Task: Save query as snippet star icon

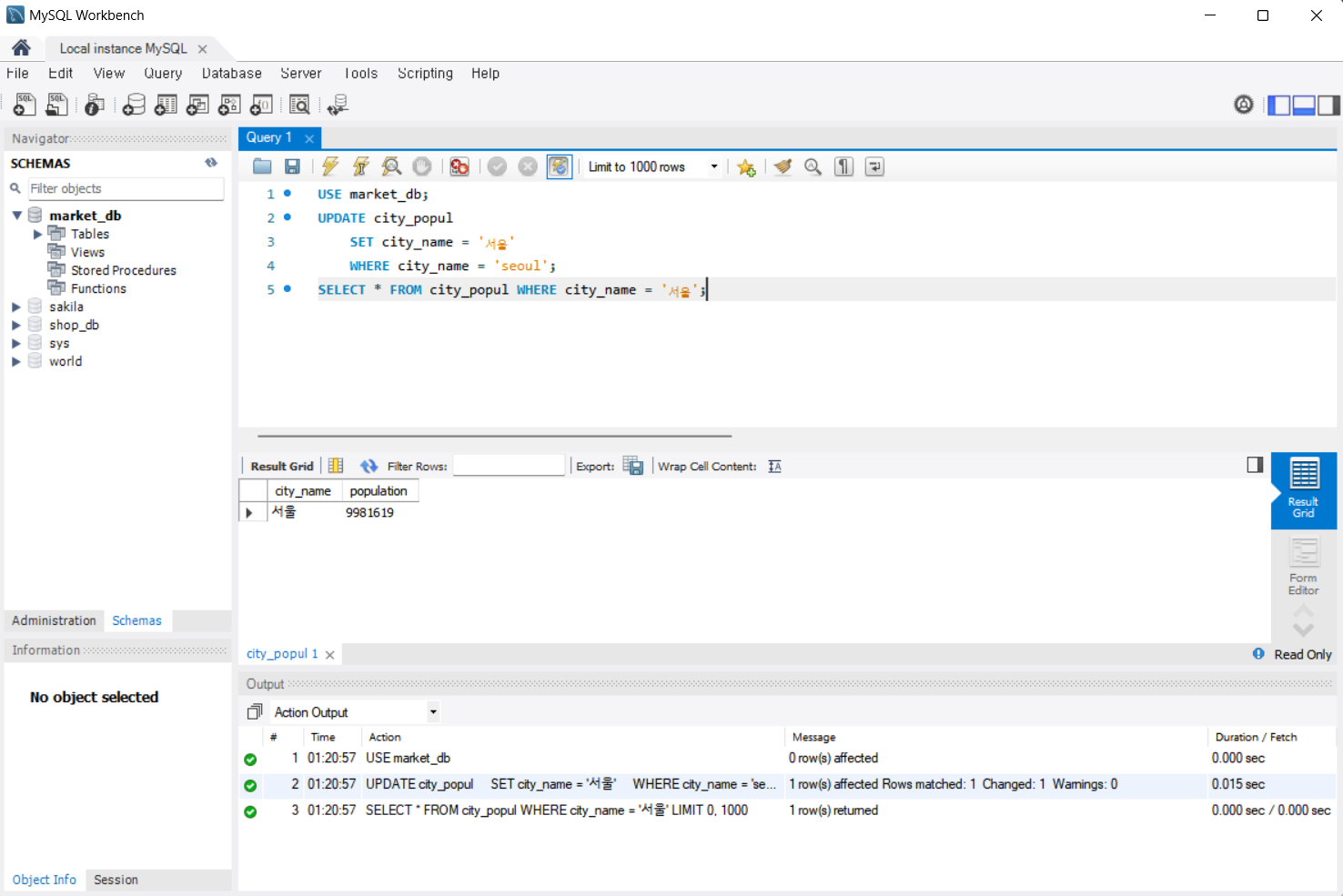Action: (746, 167)
